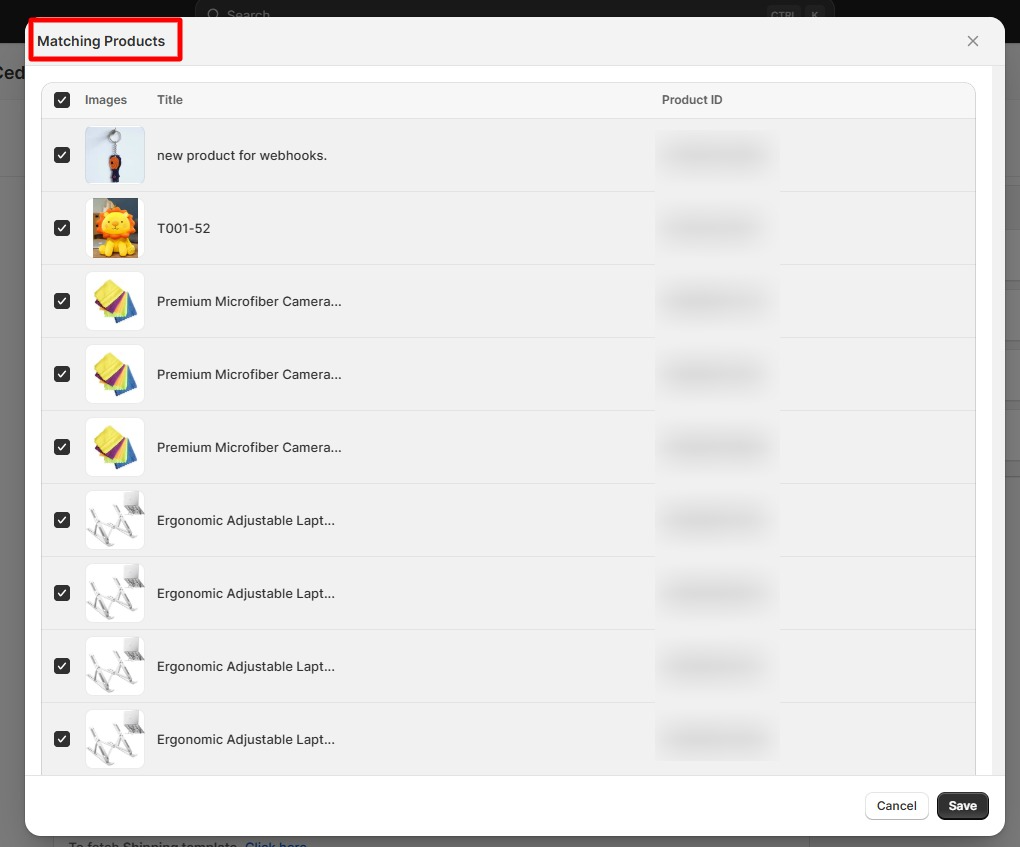Click the Images column header

105,100
